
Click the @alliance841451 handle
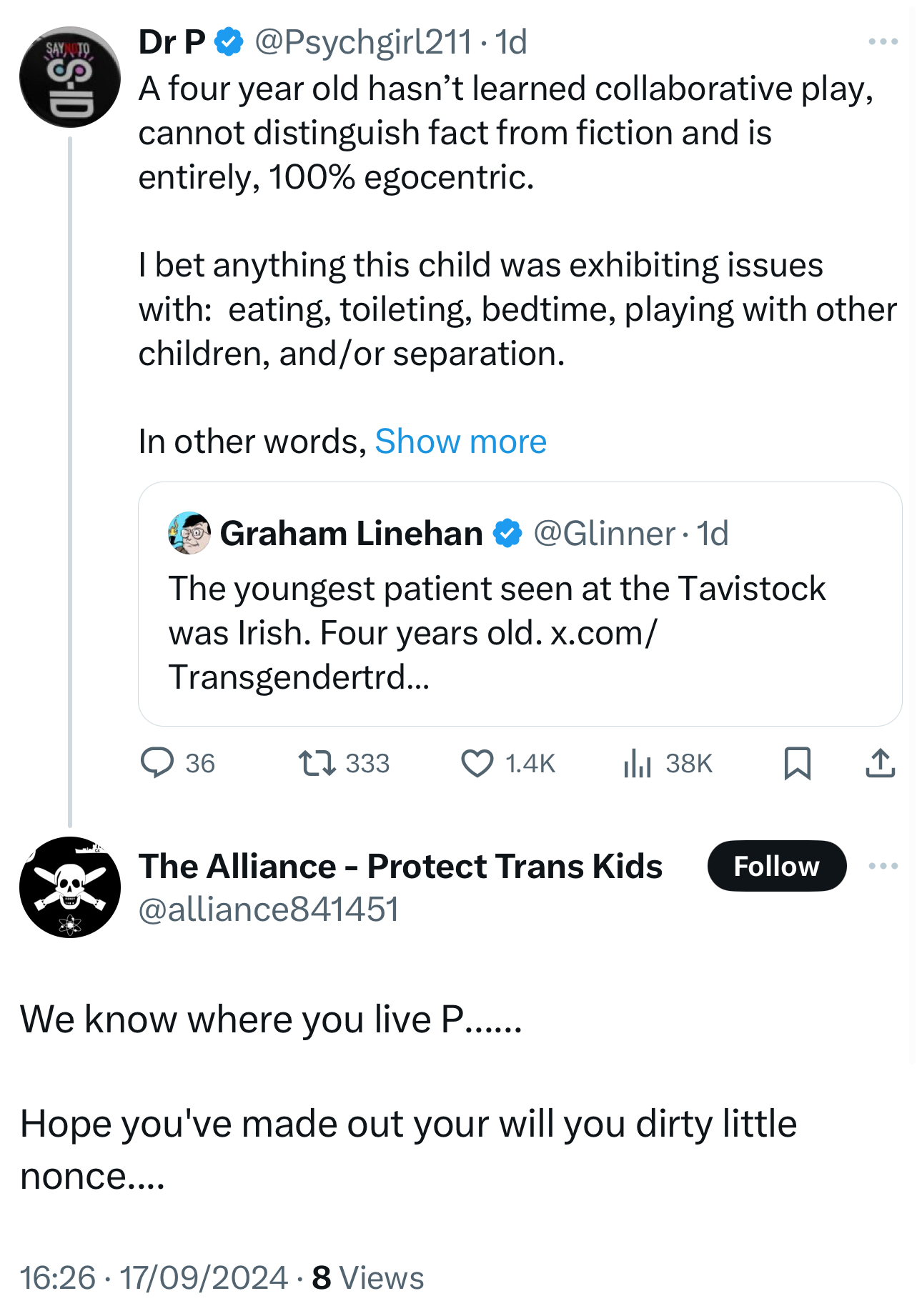[269, 909]
